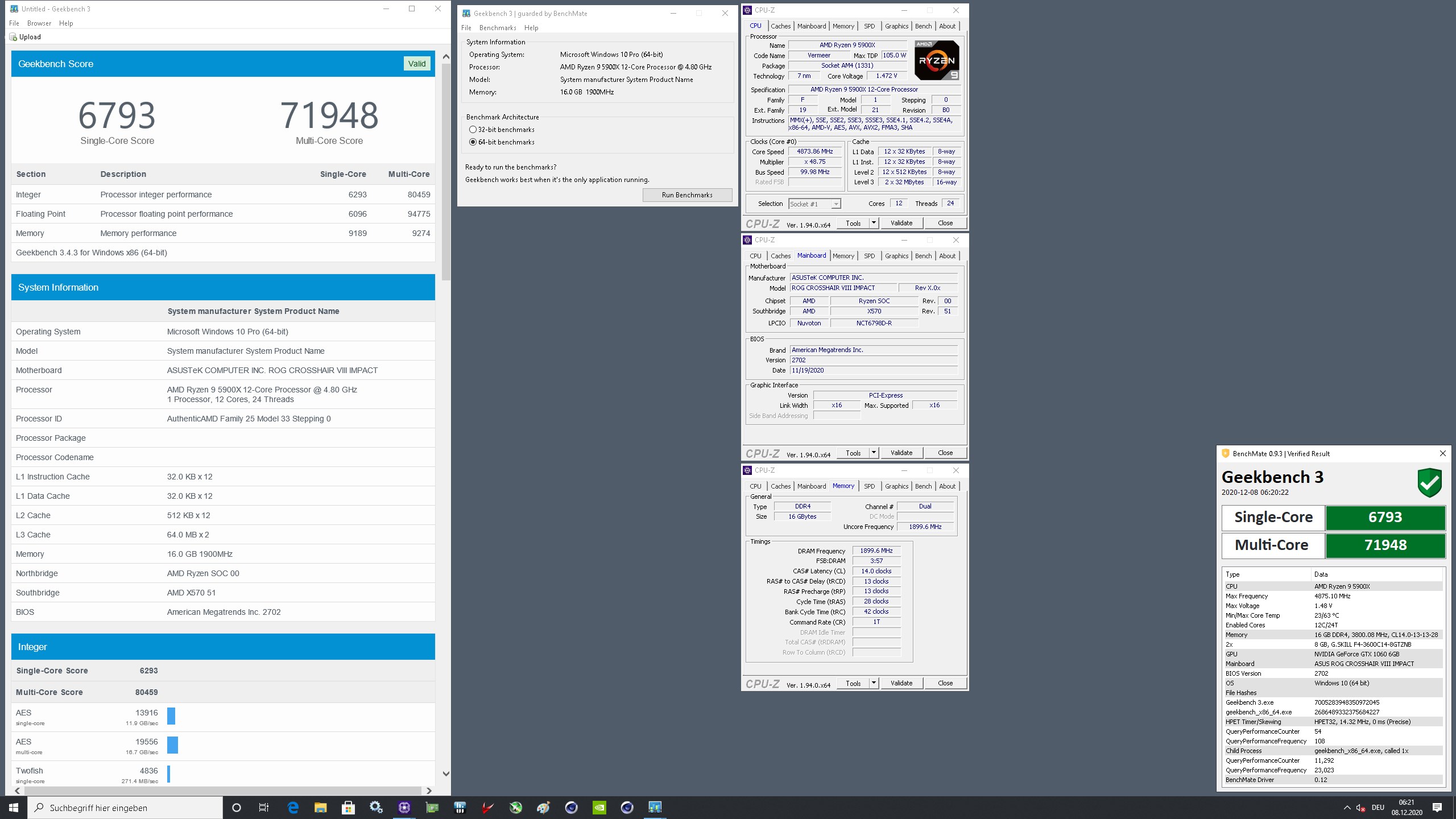Show hidden tray icons chevron
Image resolution: width=1456 pixels, height=819 pixels.
pos(1347,808)
